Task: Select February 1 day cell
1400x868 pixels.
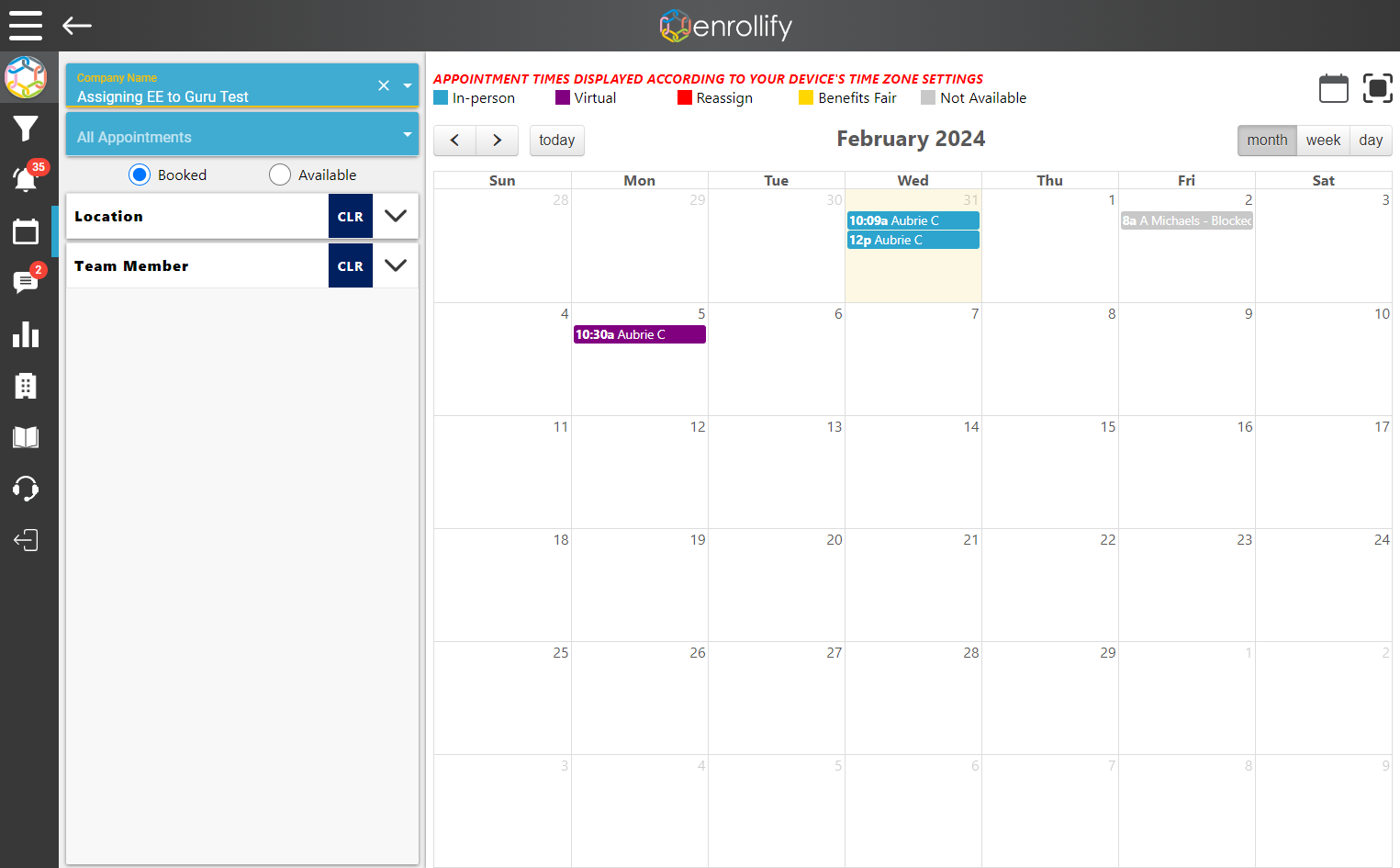Action: [x=1050, y=246]
